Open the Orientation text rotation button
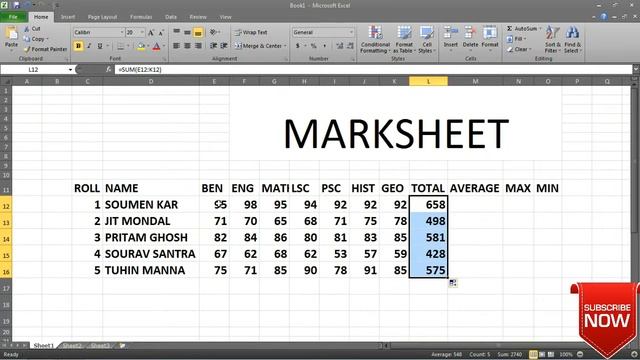Viewport: 640px width, 360px height. (214, 32)
